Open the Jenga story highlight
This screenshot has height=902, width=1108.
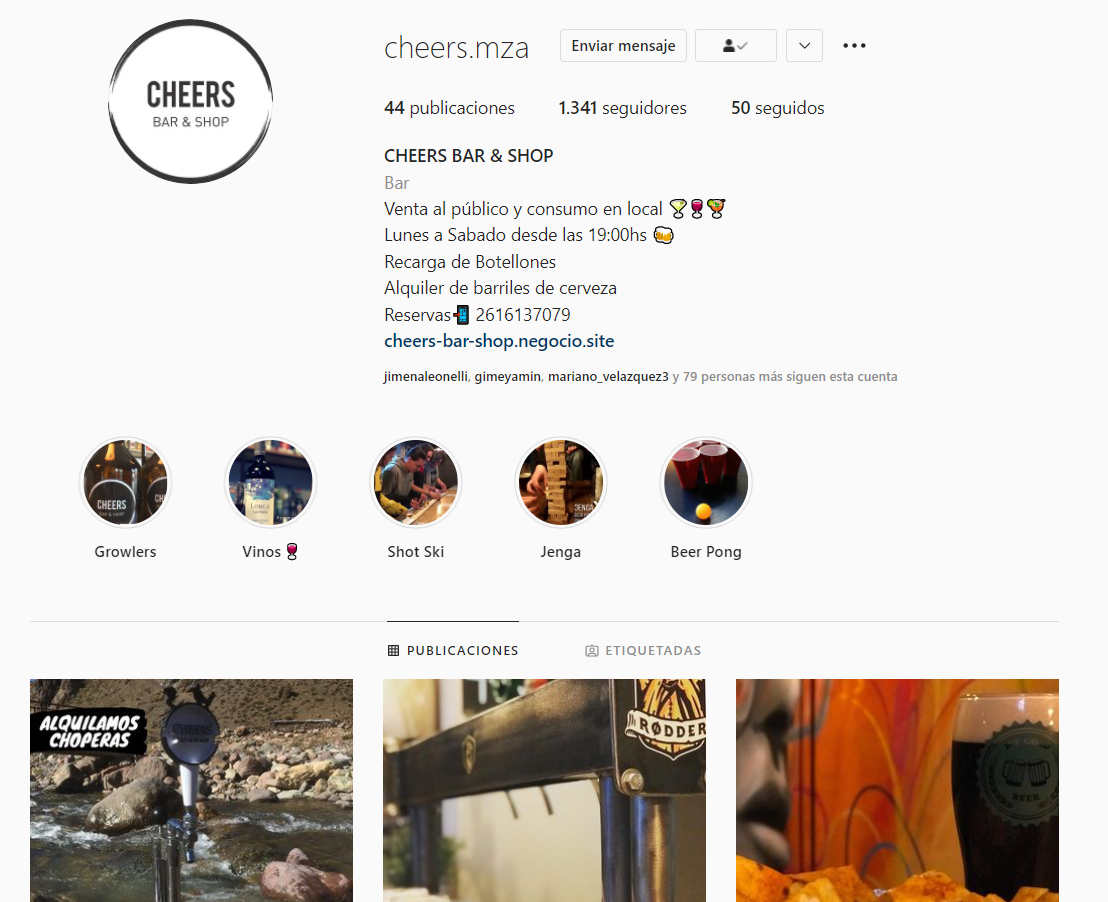[x=560, y=483]
